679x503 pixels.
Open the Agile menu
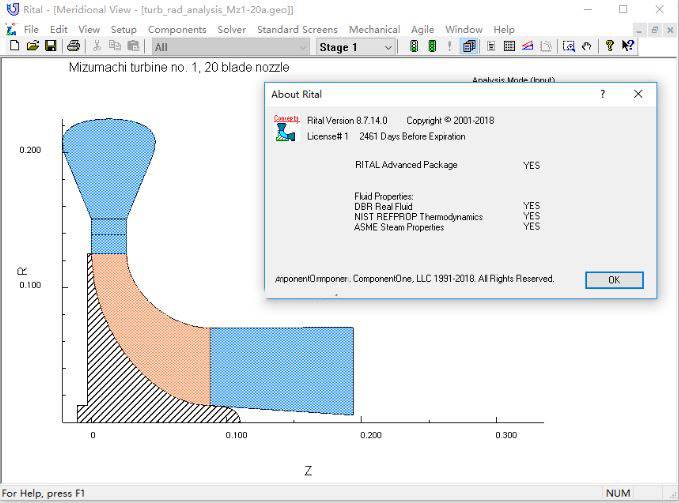coord(423,29)
